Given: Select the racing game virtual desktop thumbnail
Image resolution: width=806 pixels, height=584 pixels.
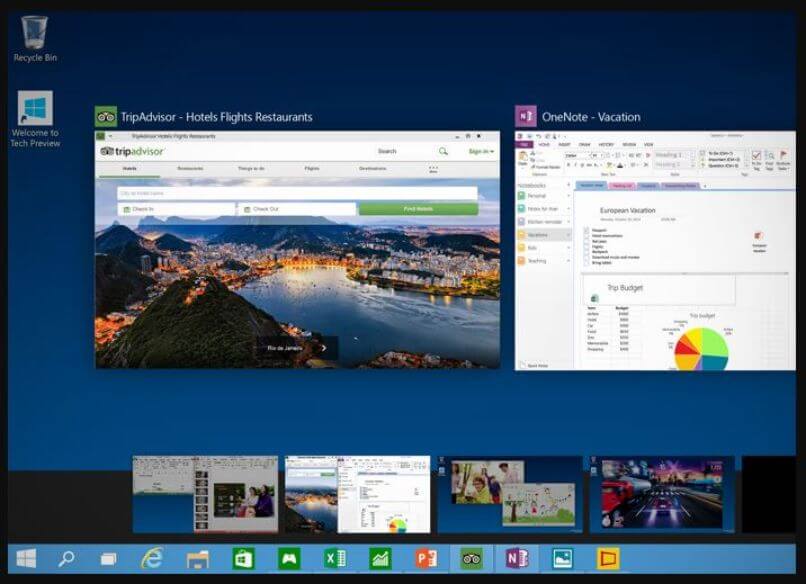Looking at the screenshot, I should pos(662,494).
